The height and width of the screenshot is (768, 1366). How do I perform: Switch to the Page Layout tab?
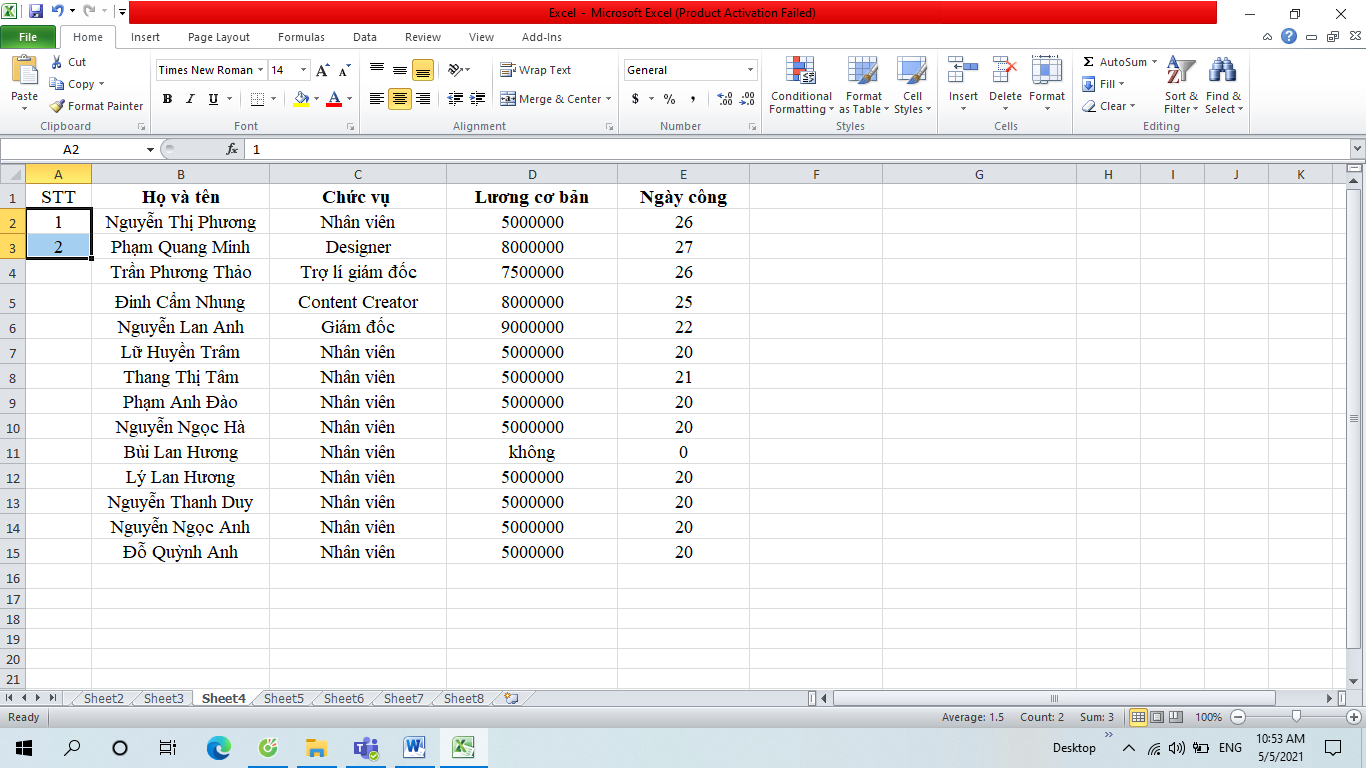pyautogui.click(x=219, y=37)
